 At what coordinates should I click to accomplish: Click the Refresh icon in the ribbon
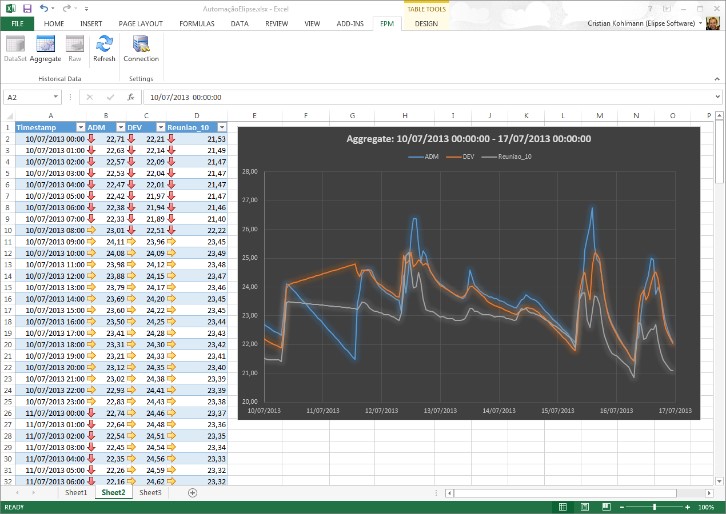point(104,49)
